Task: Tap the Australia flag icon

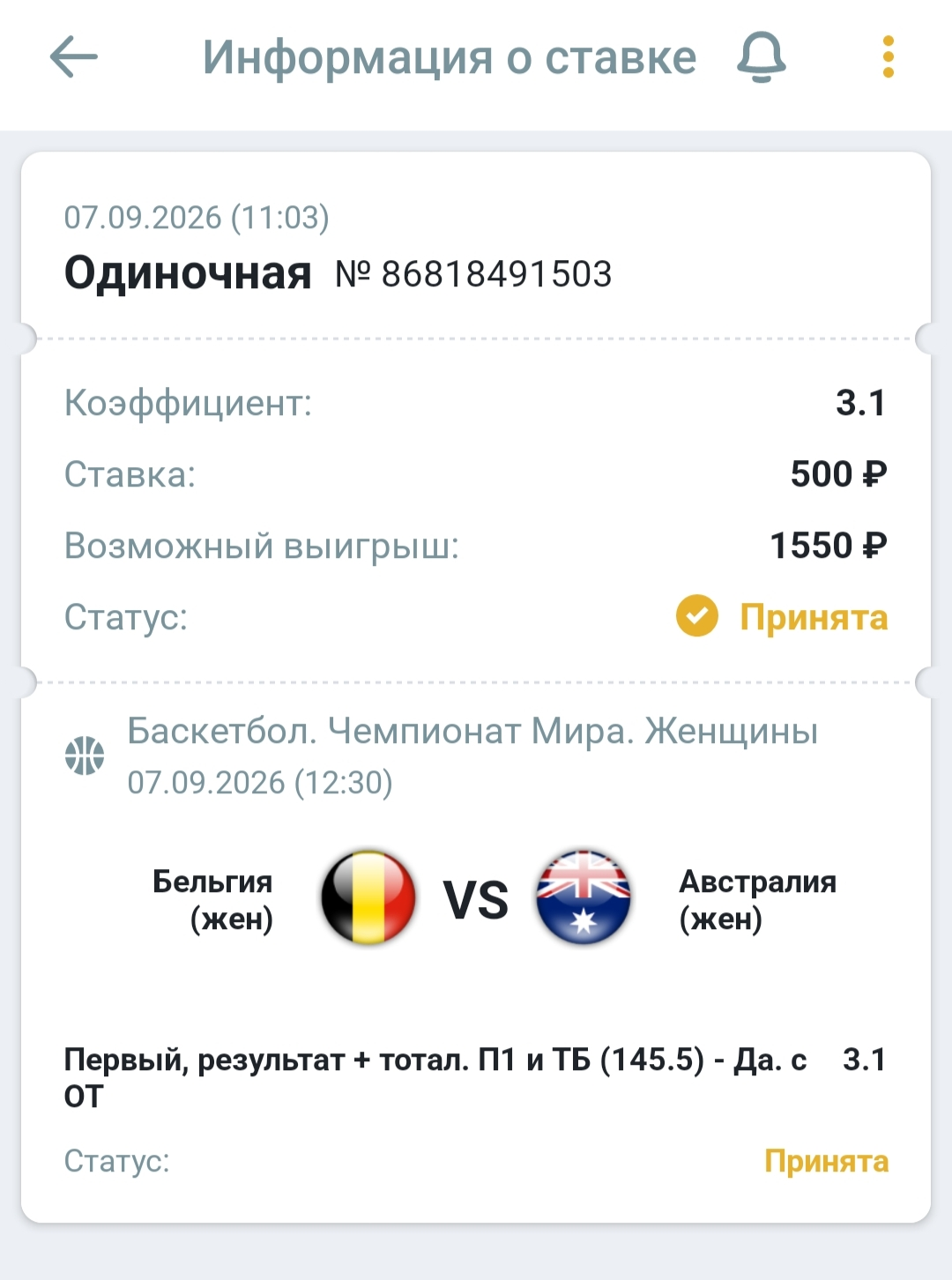Action: 584,897
